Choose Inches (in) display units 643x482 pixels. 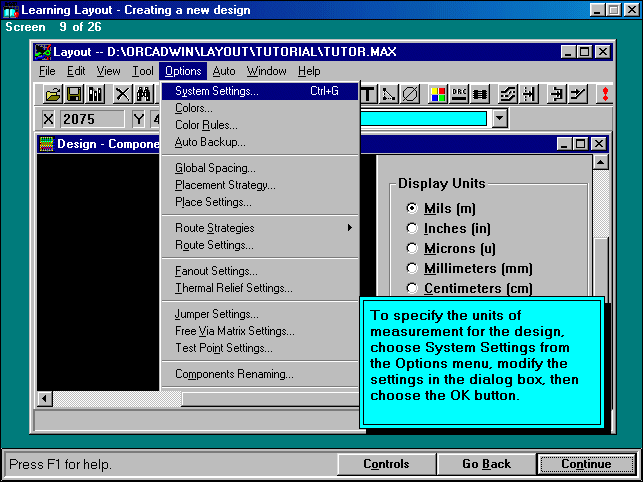tap(412, 228)
